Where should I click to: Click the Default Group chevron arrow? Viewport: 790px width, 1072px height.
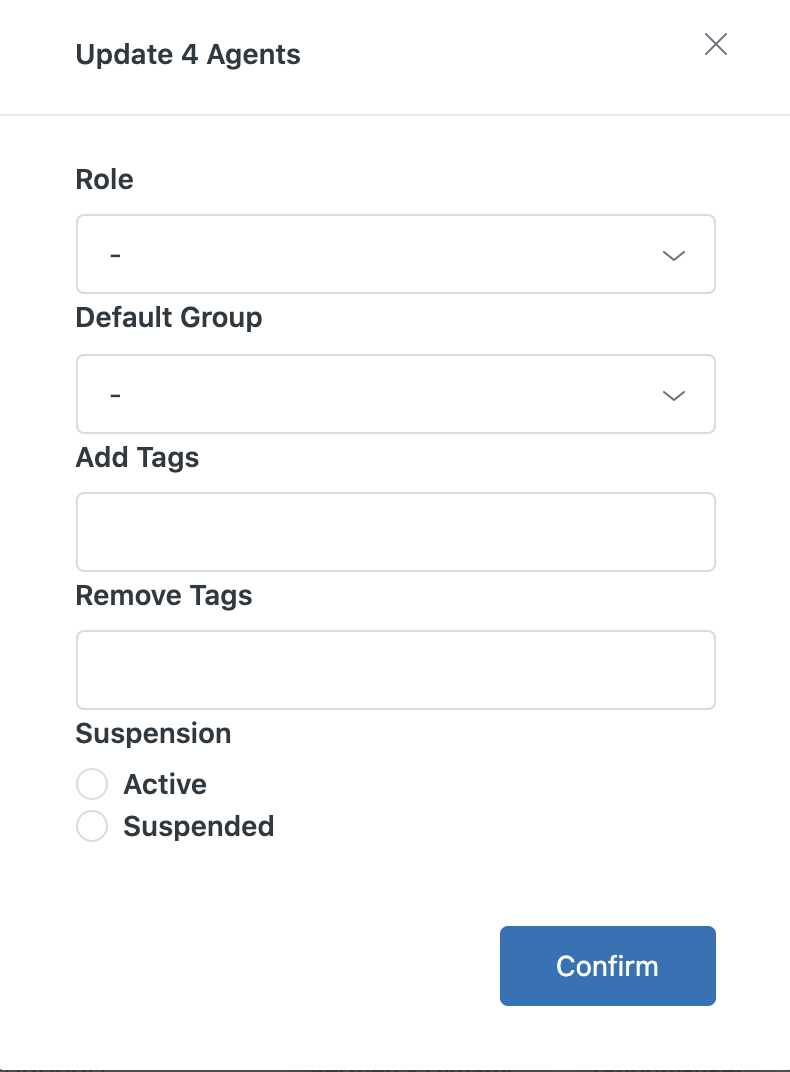pos(674,396)
